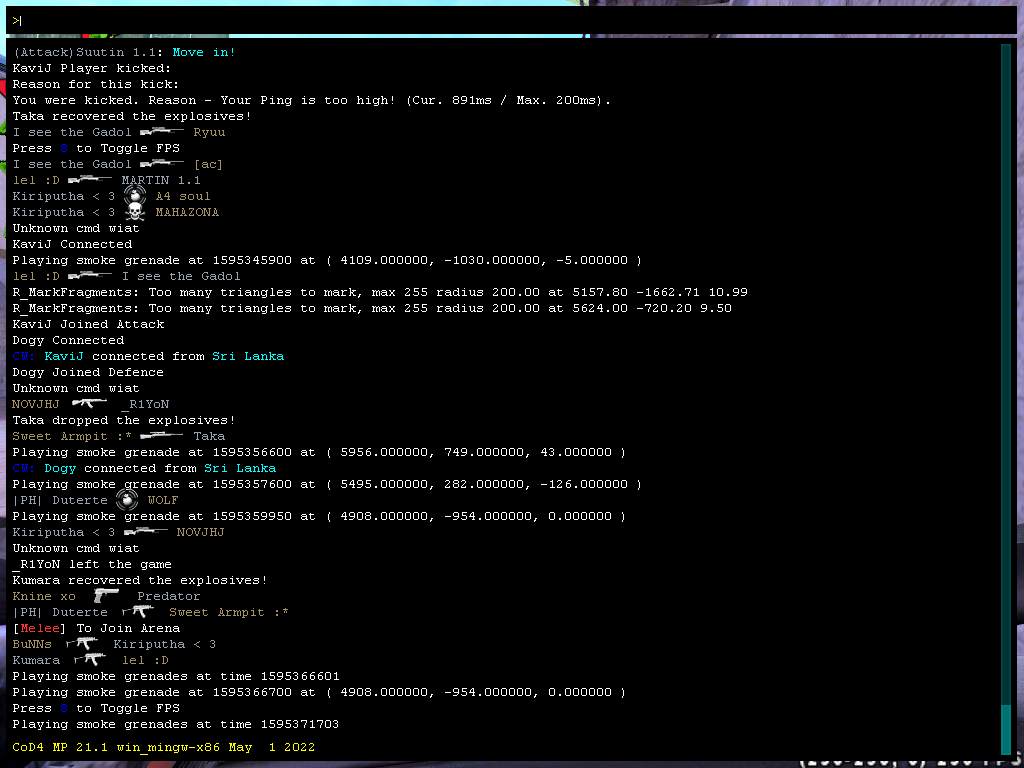The width and height of the screenshot is (1024, 768).
Task: Select the sniper icon before Taka
Action: point(162,436)
